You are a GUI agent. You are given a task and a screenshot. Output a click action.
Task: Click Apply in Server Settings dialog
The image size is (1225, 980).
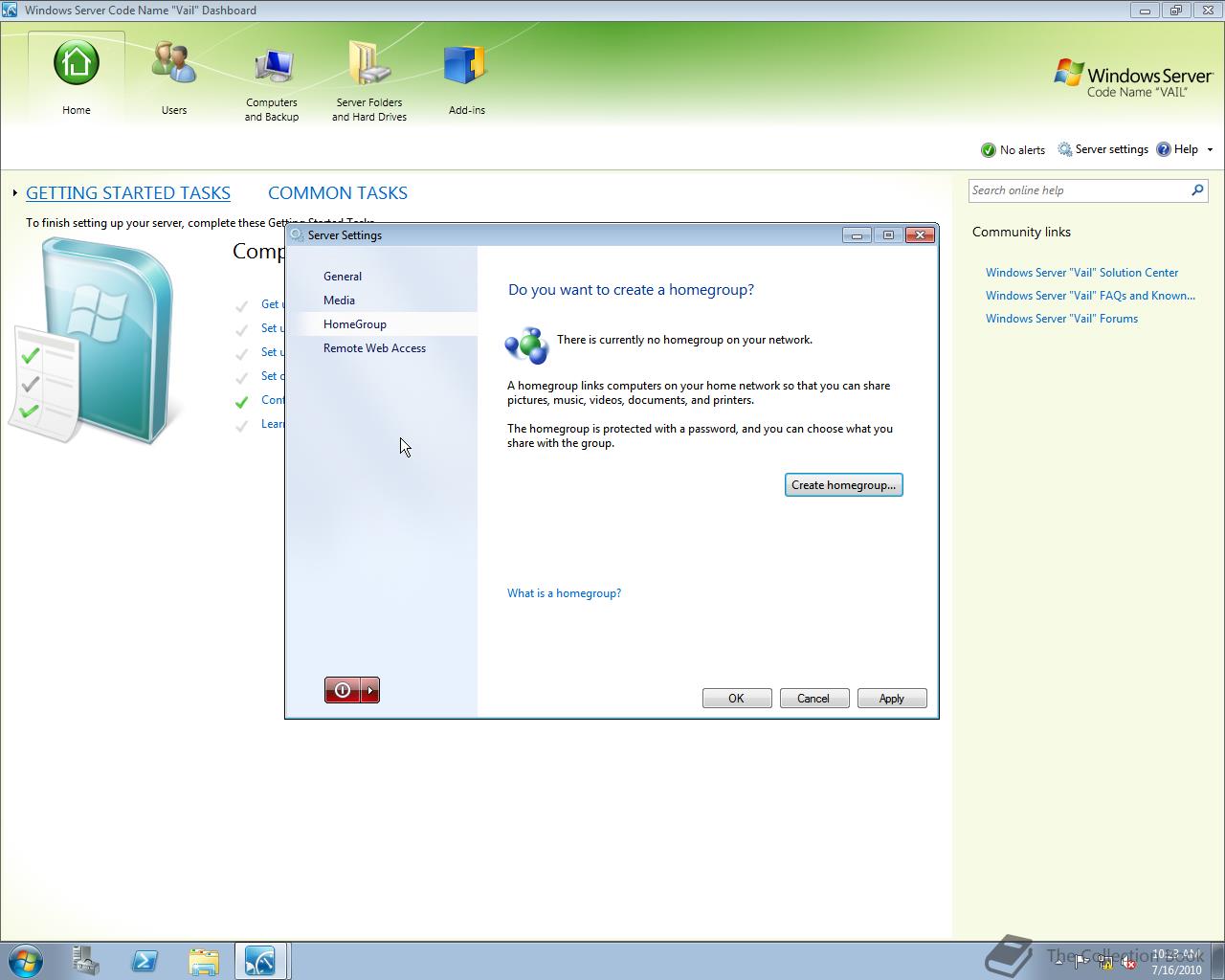click(x=891, y=699)
